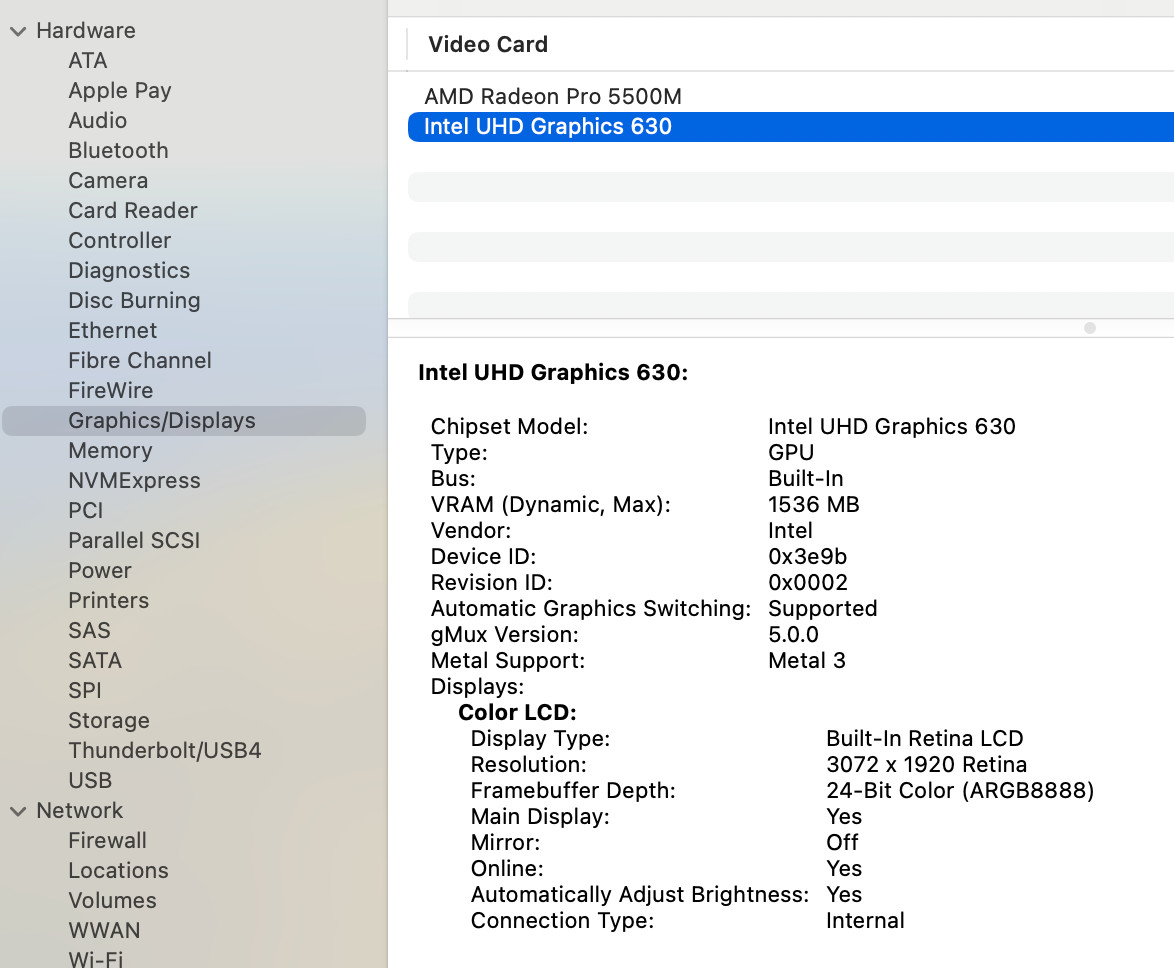This screenshot has height=968, width=1174.
Task: Click the 24-Bit Color (ARGB8888) value
Action: point(960,791)
